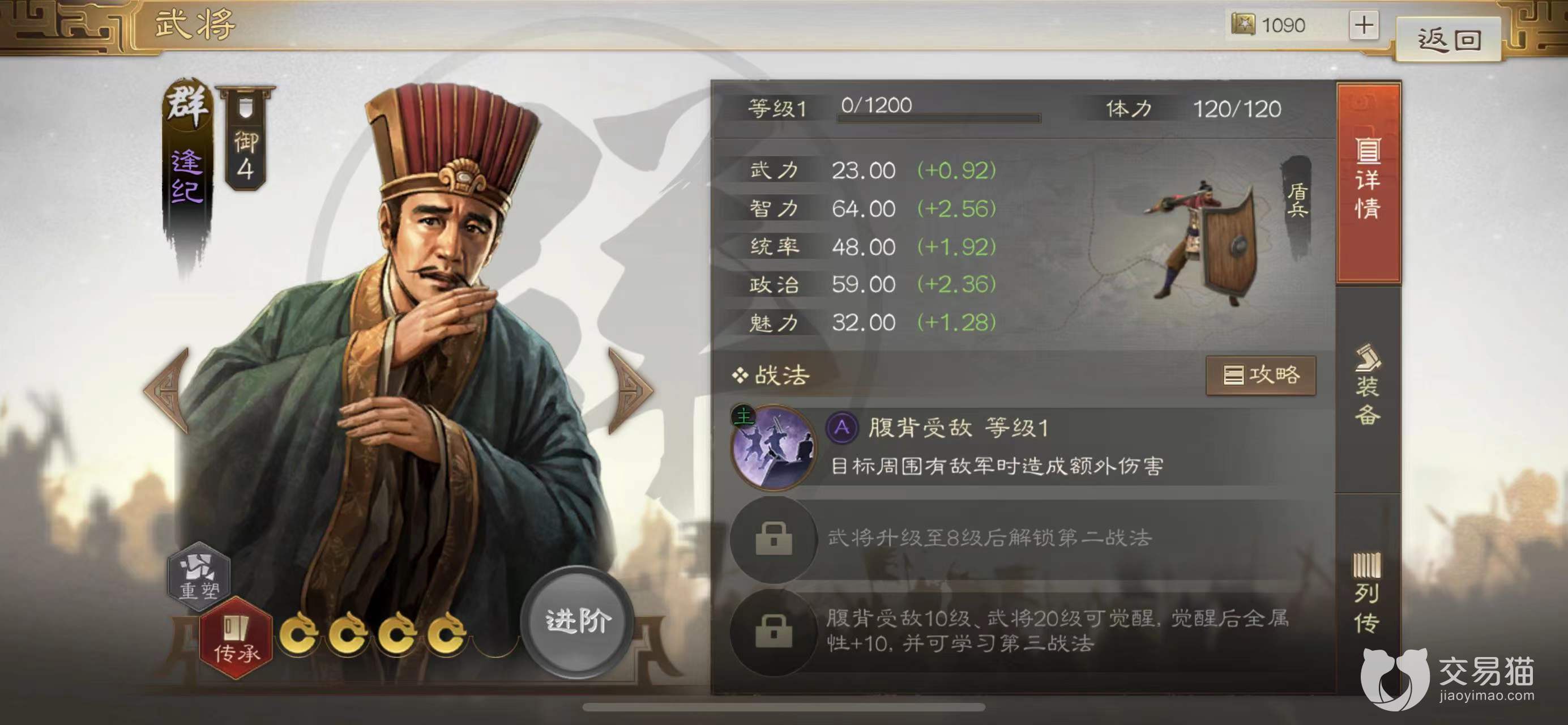Tap the 御 4 cost banner

[x=245, y=139]
